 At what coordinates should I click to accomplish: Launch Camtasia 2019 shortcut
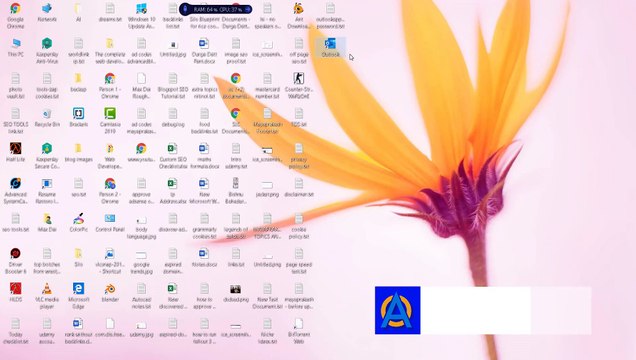click(x=110, y=120)
